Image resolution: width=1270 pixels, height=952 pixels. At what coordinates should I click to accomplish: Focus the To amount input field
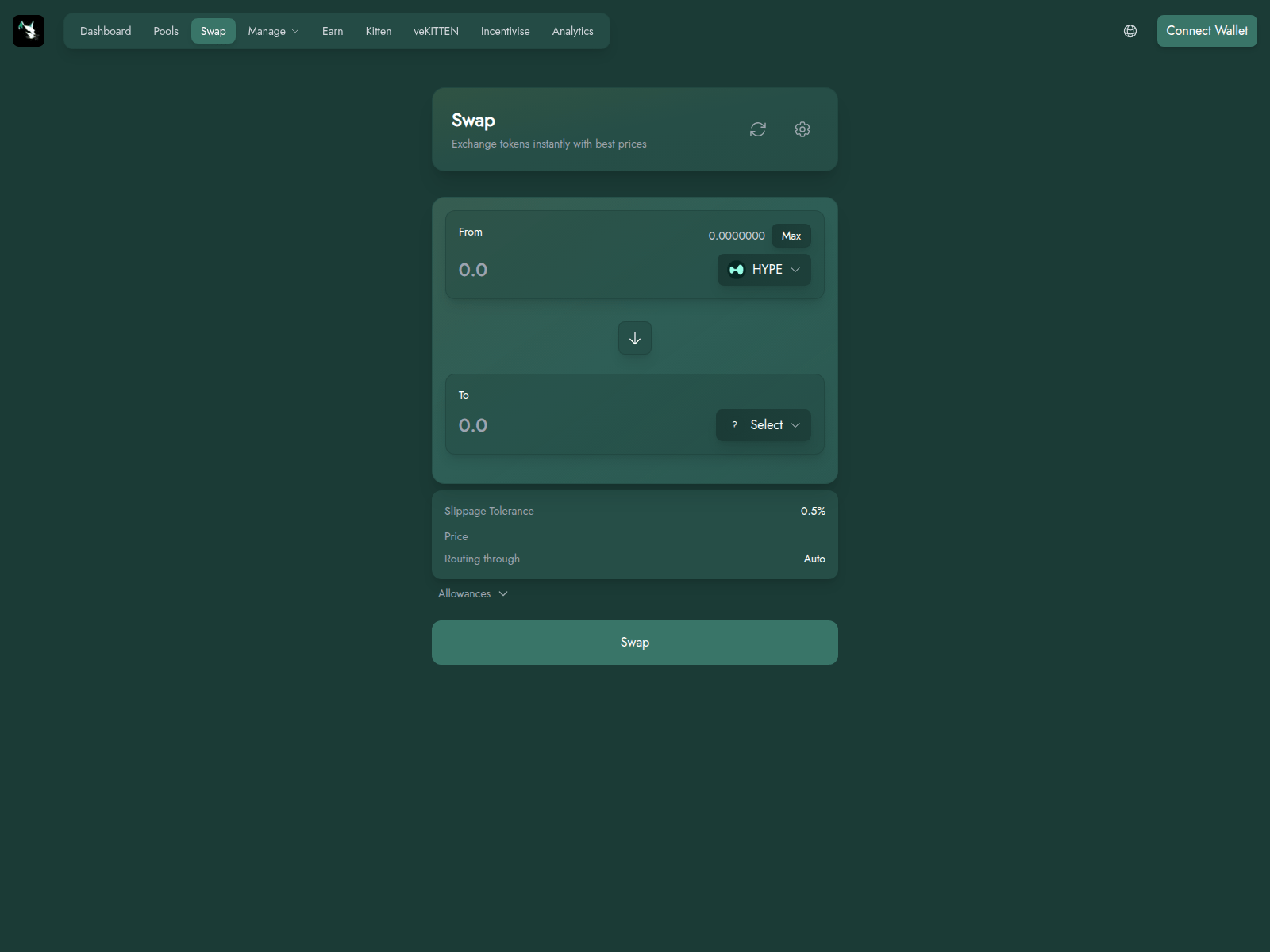(583, 425)
